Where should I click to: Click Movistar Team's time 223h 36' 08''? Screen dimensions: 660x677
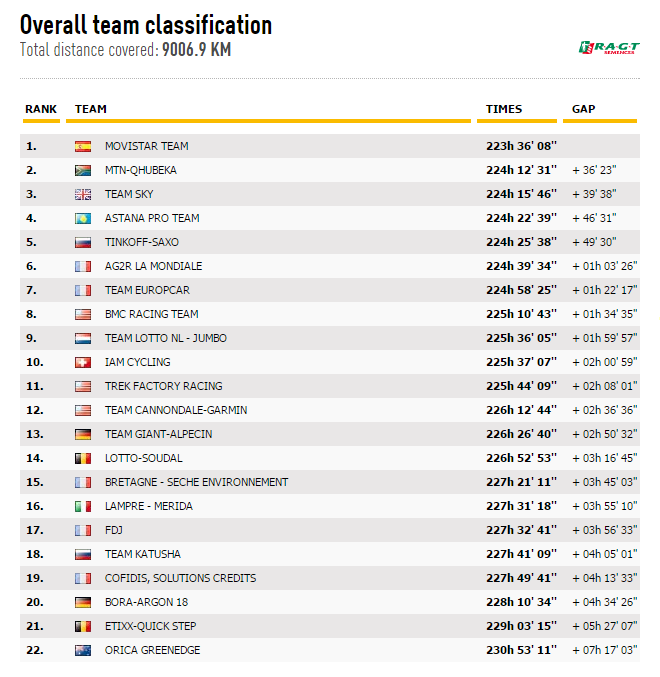(x=520, y=146)
